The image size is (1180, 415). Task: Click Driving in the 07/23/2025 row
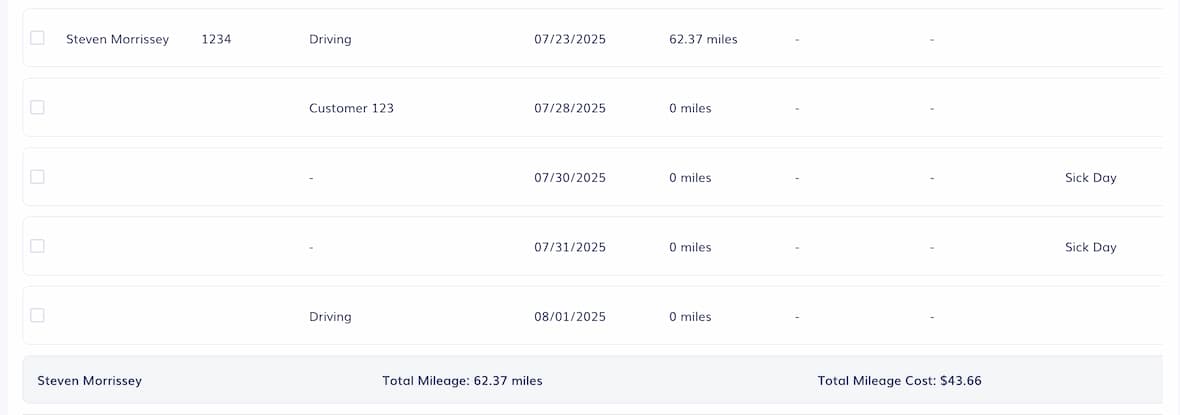coord(330,39)
